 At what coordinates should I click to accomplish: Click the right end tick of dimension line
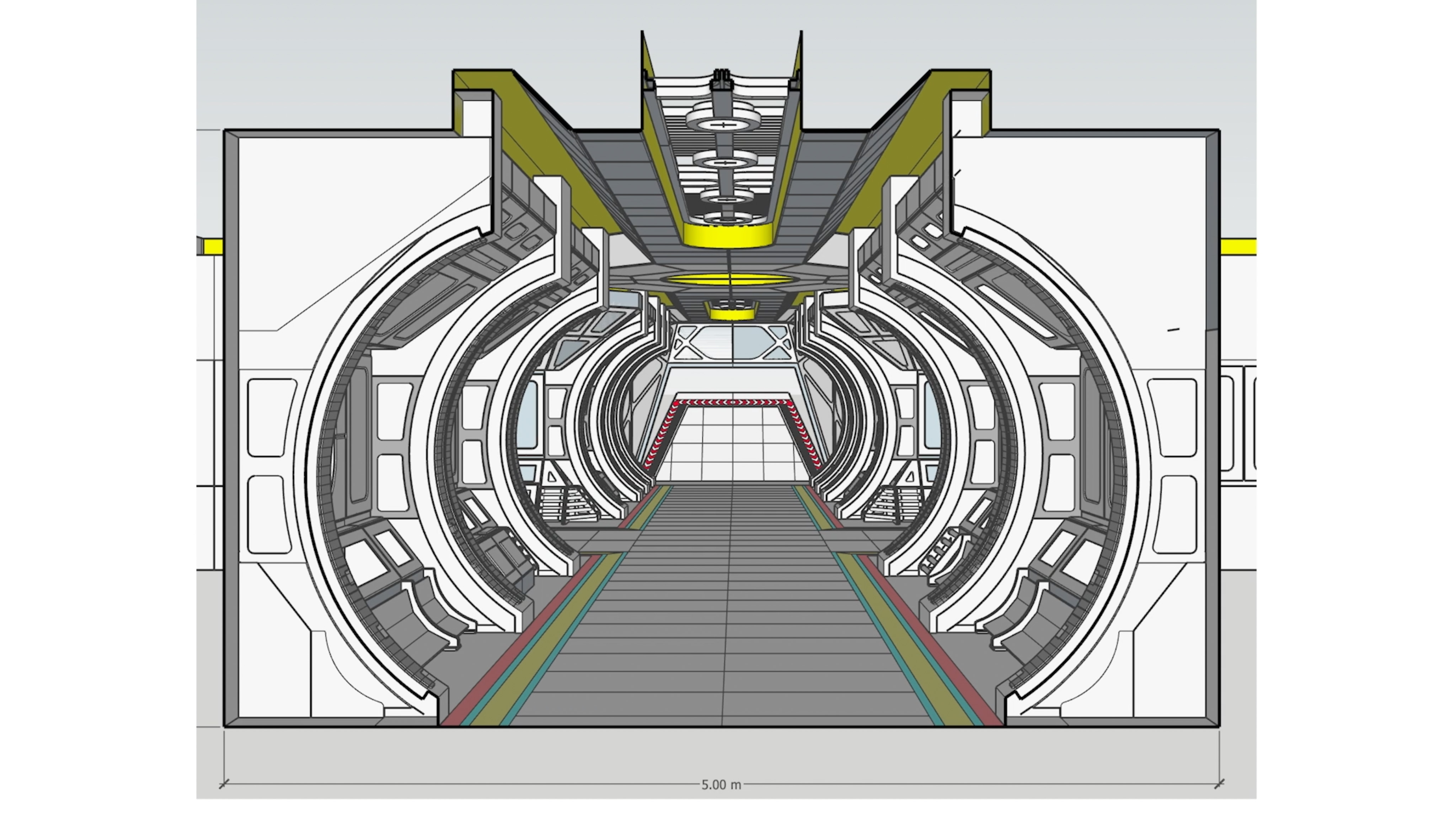[1219, 783]
